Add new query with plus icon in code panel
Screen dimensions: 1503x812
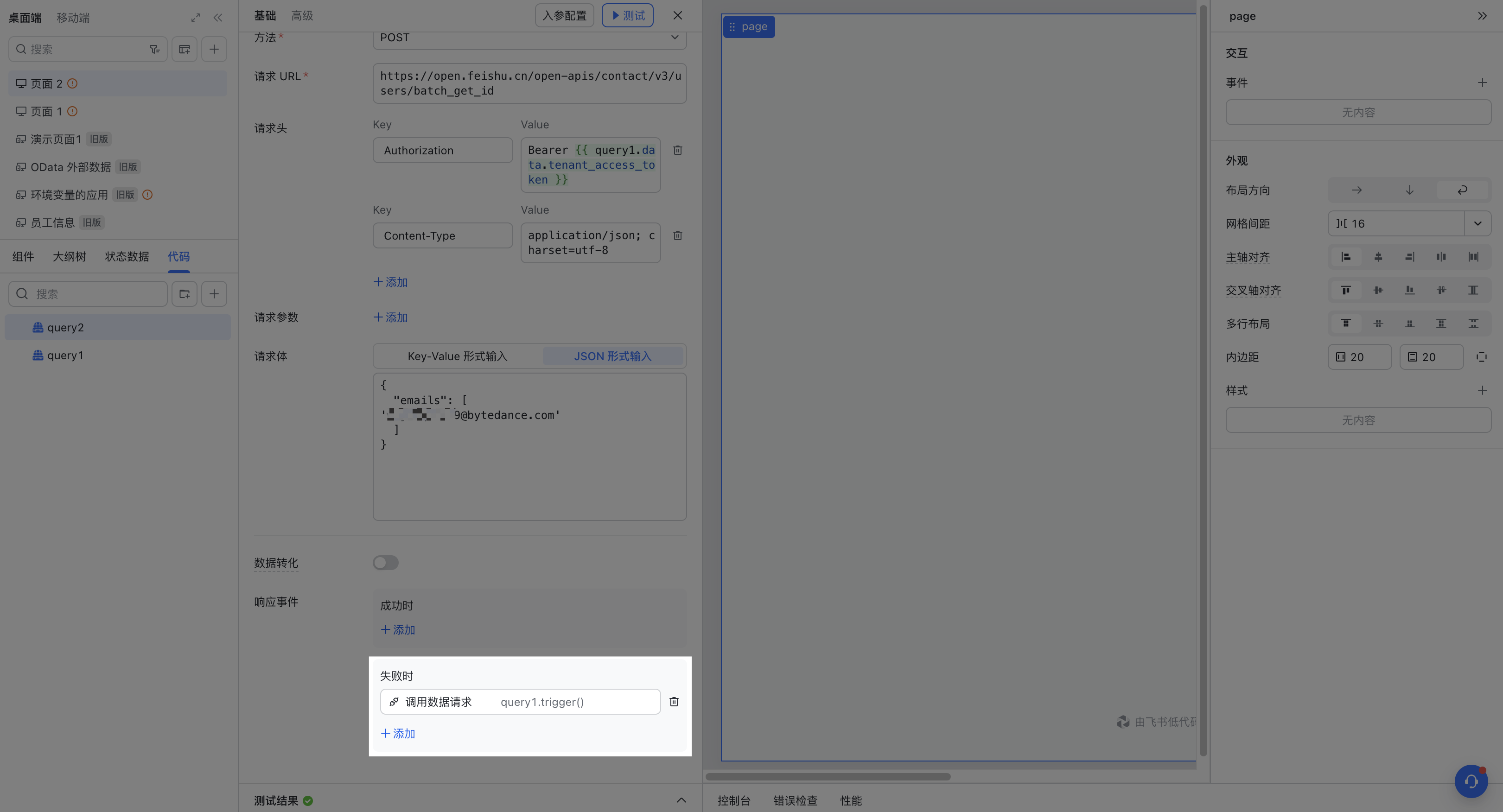click(214, 294)
